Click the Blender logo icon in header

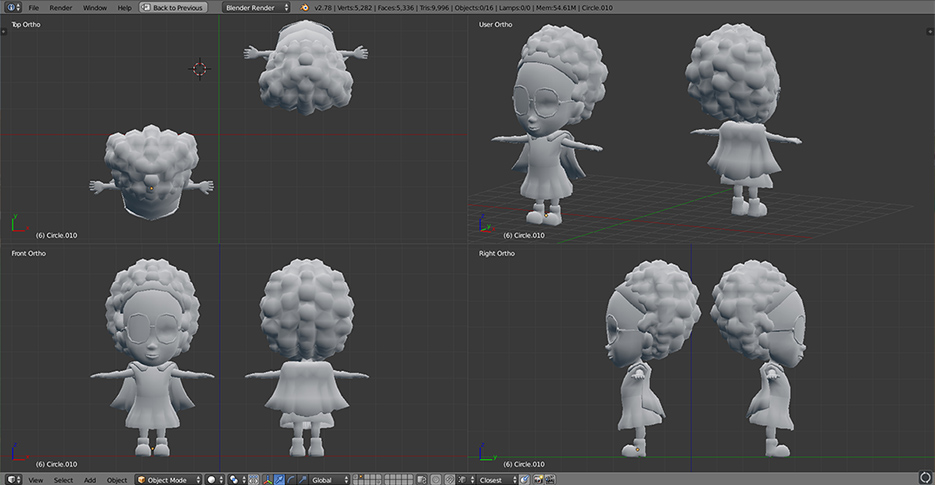[305, 7]
